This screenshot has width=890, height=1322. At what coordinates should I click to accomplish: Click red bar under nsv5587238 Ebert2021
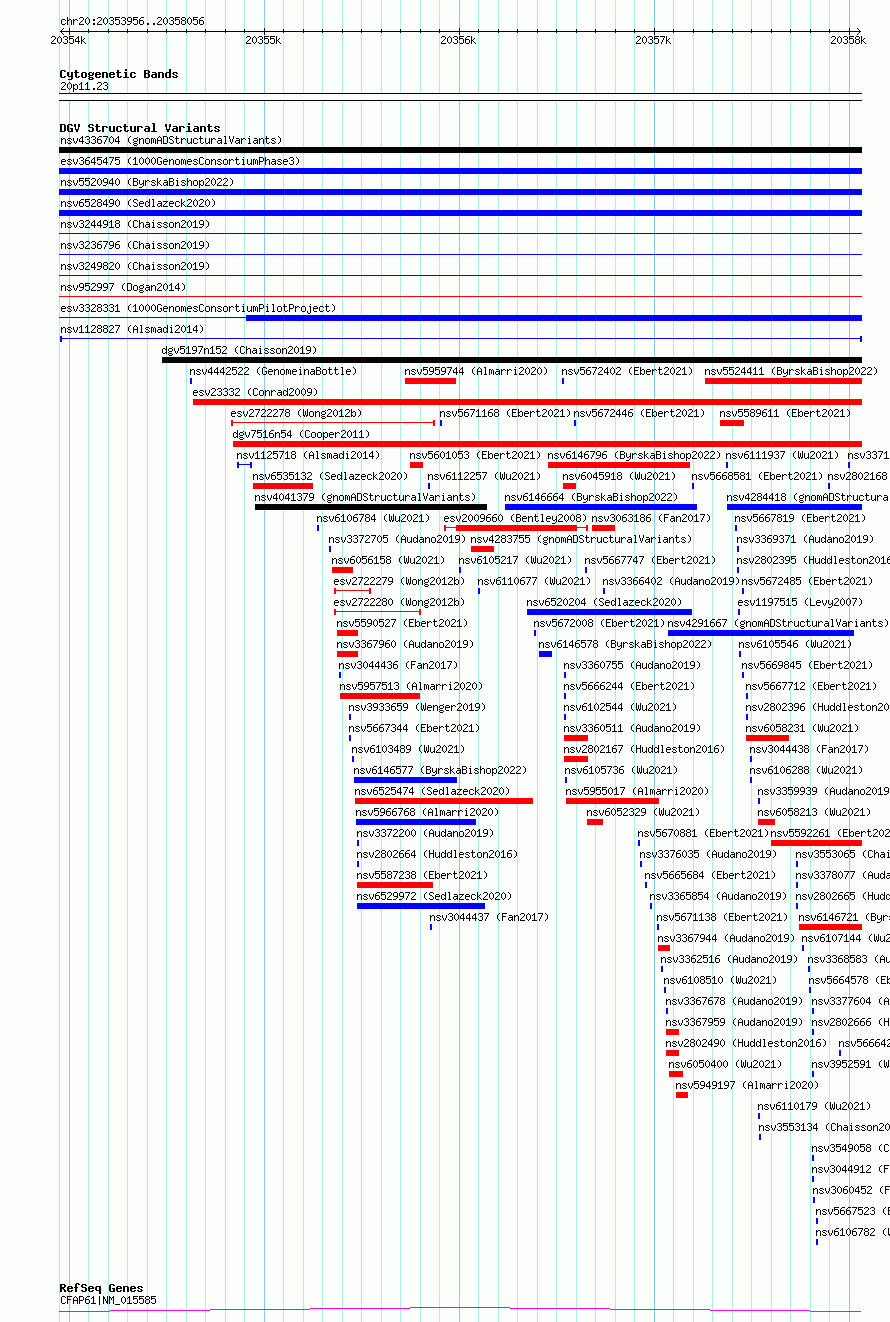coord(395,885)
